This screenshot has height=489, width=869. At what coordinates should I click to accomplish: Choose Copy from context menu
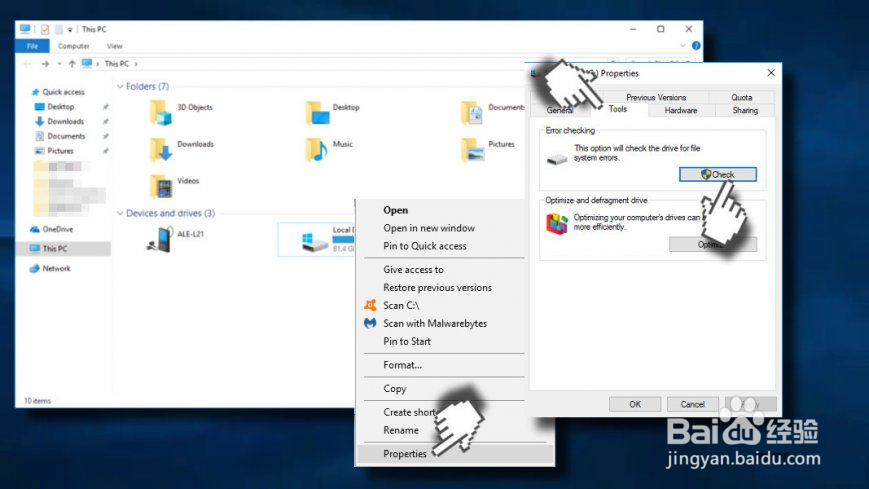[395, 389]
